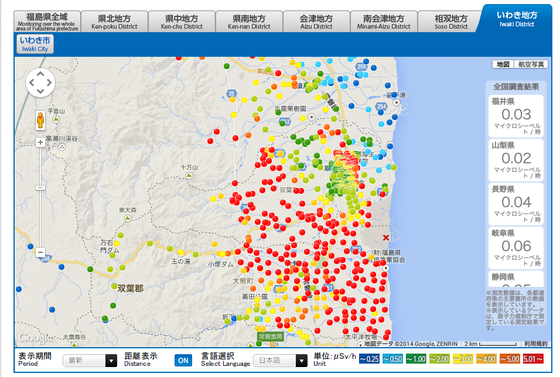Switch map to 地図 map view

click(x=503, y=64)
